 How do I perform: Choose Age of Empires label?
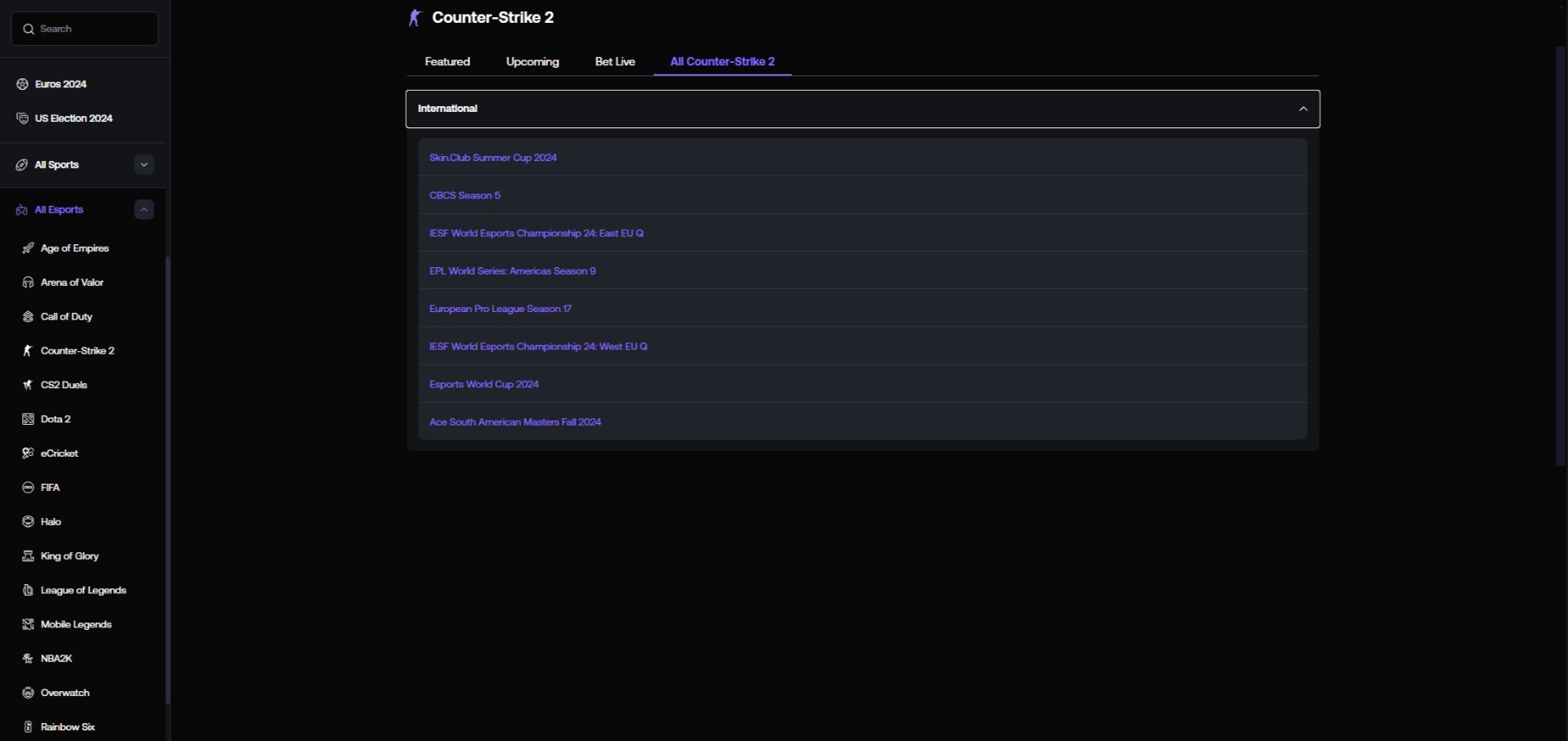tap(74, 248)
